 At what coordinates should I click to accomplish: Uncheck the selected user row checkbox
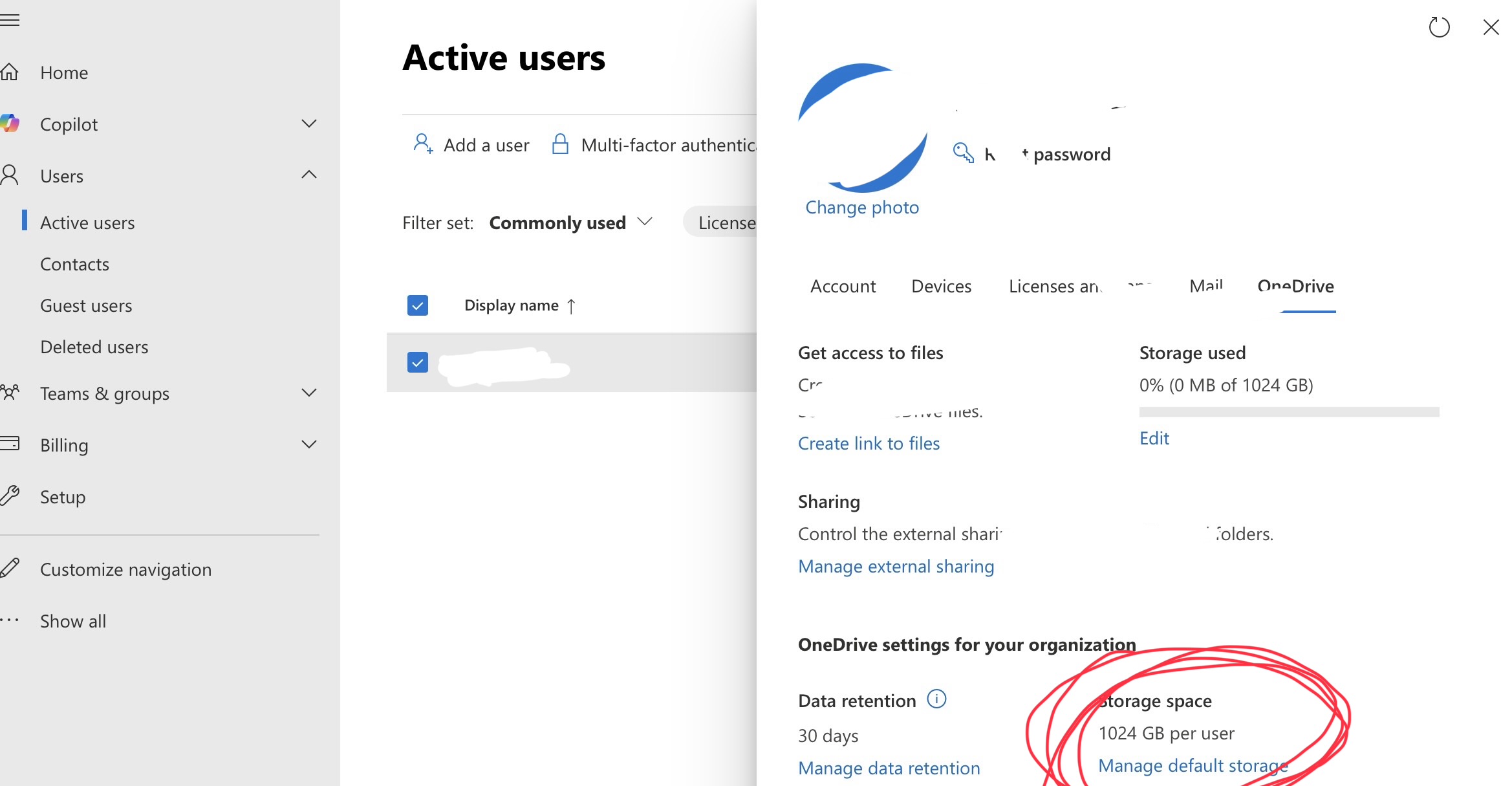click(x=418, y=362)
